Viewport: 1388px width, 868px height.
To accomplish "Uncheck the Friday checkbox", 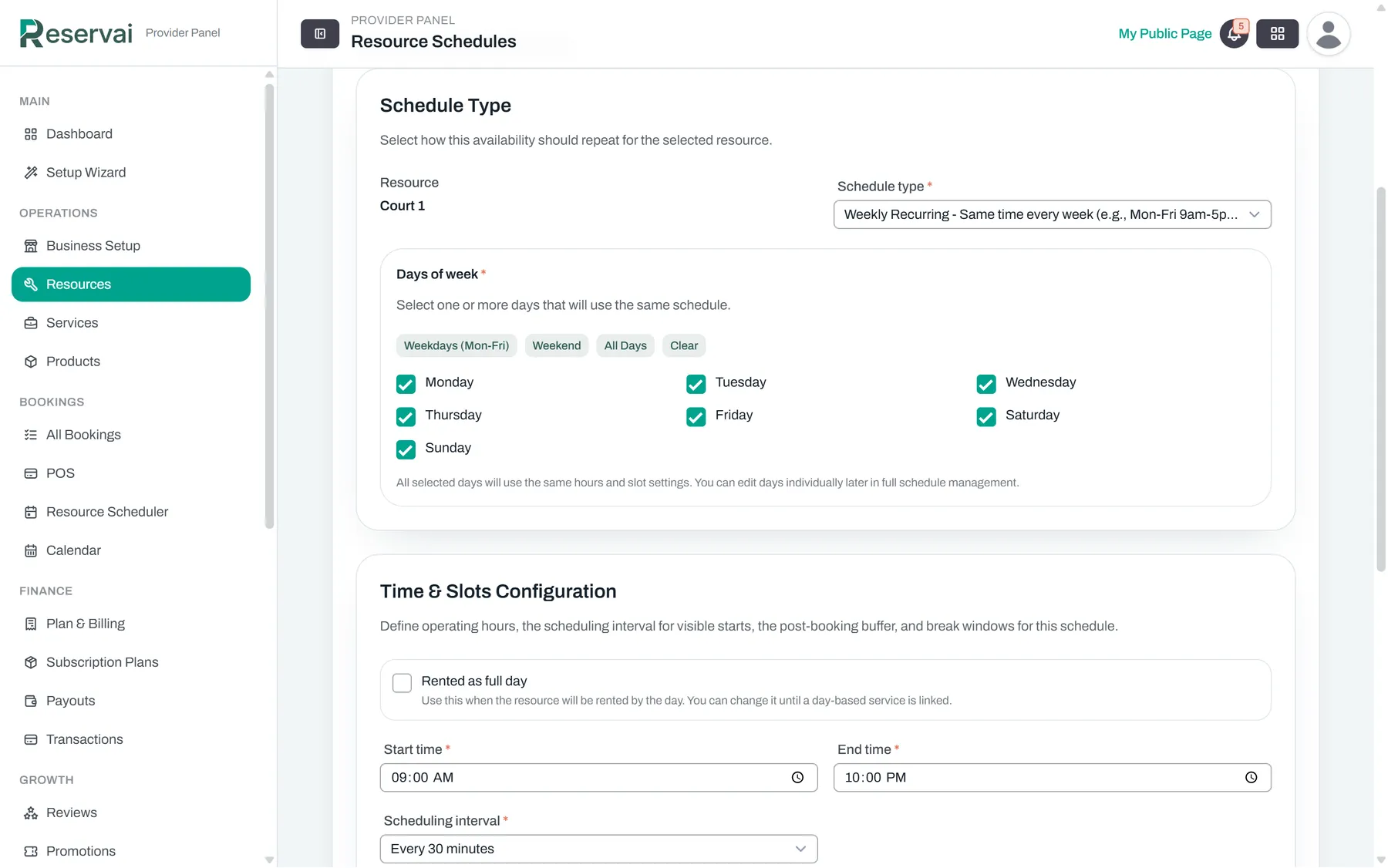I will coord(696,417).
